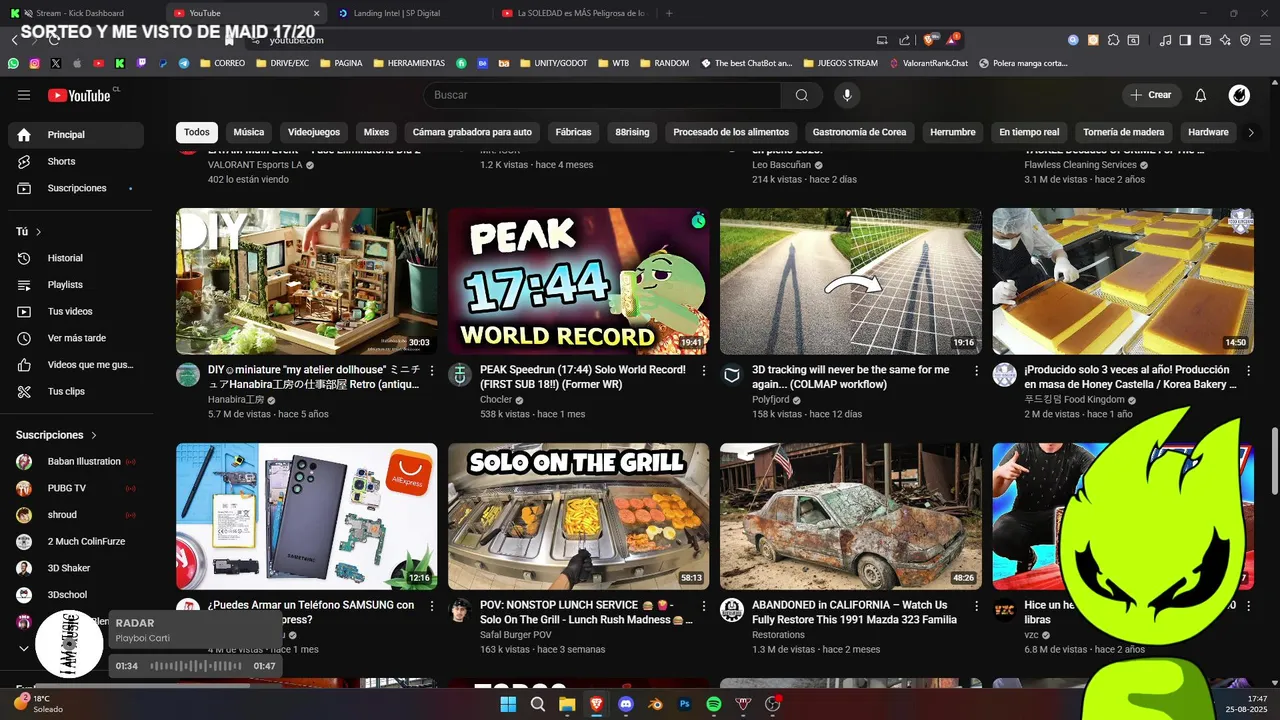Select the Música filter chip

[249, 132]
